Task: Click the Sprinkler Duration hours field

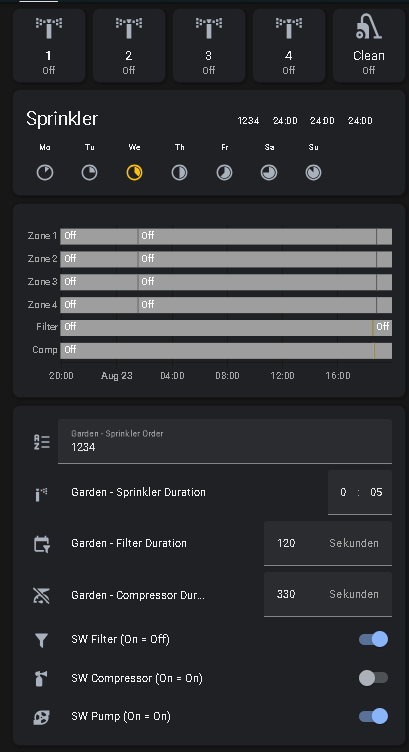Action: [x=343, y=492]
